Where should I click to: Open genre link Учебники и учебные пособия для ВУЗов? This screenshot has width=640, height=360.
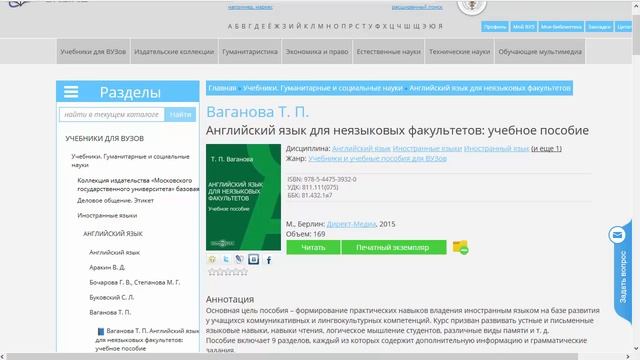click(x=377, y=158)
